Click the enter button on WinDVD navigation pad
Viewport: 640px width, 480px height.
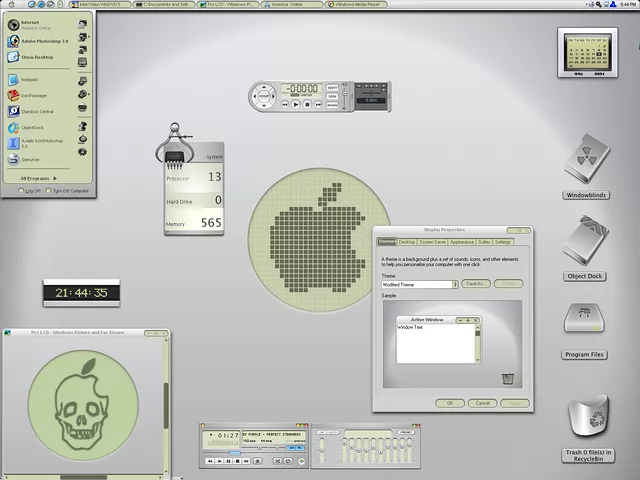pyautogui.click(x=264, y=96)
